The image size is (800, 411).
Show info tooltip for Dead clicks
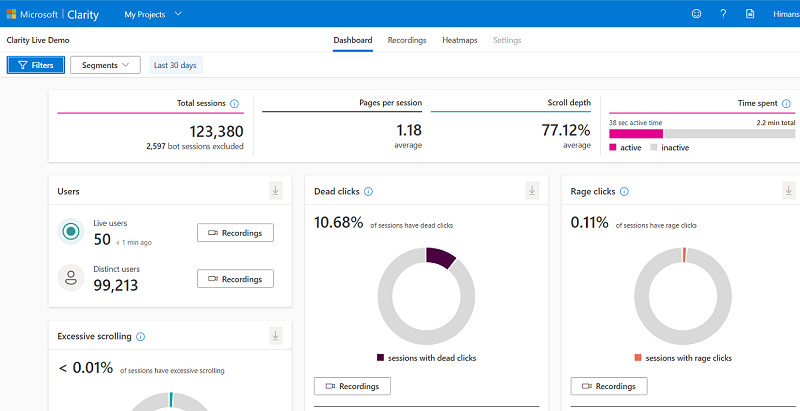(369, 192)
